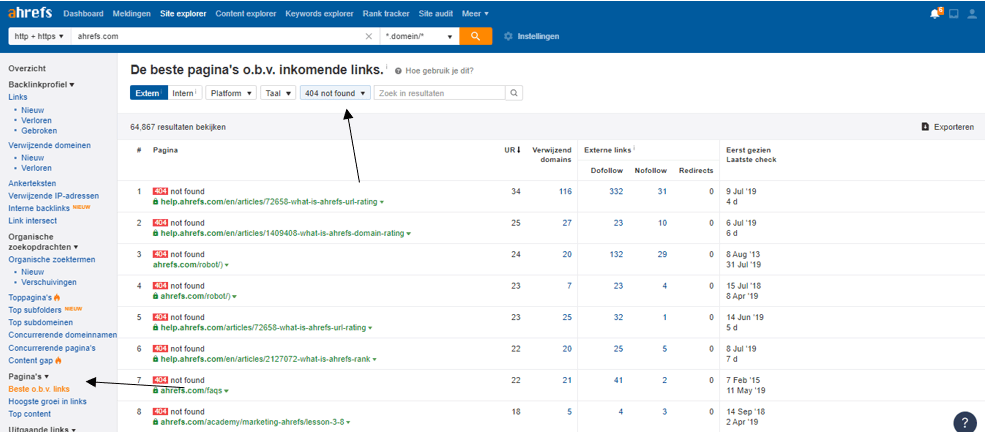986x433 pixels.
Task: Open the http + https protocol dropdown
Action: (x=38, y=36)
